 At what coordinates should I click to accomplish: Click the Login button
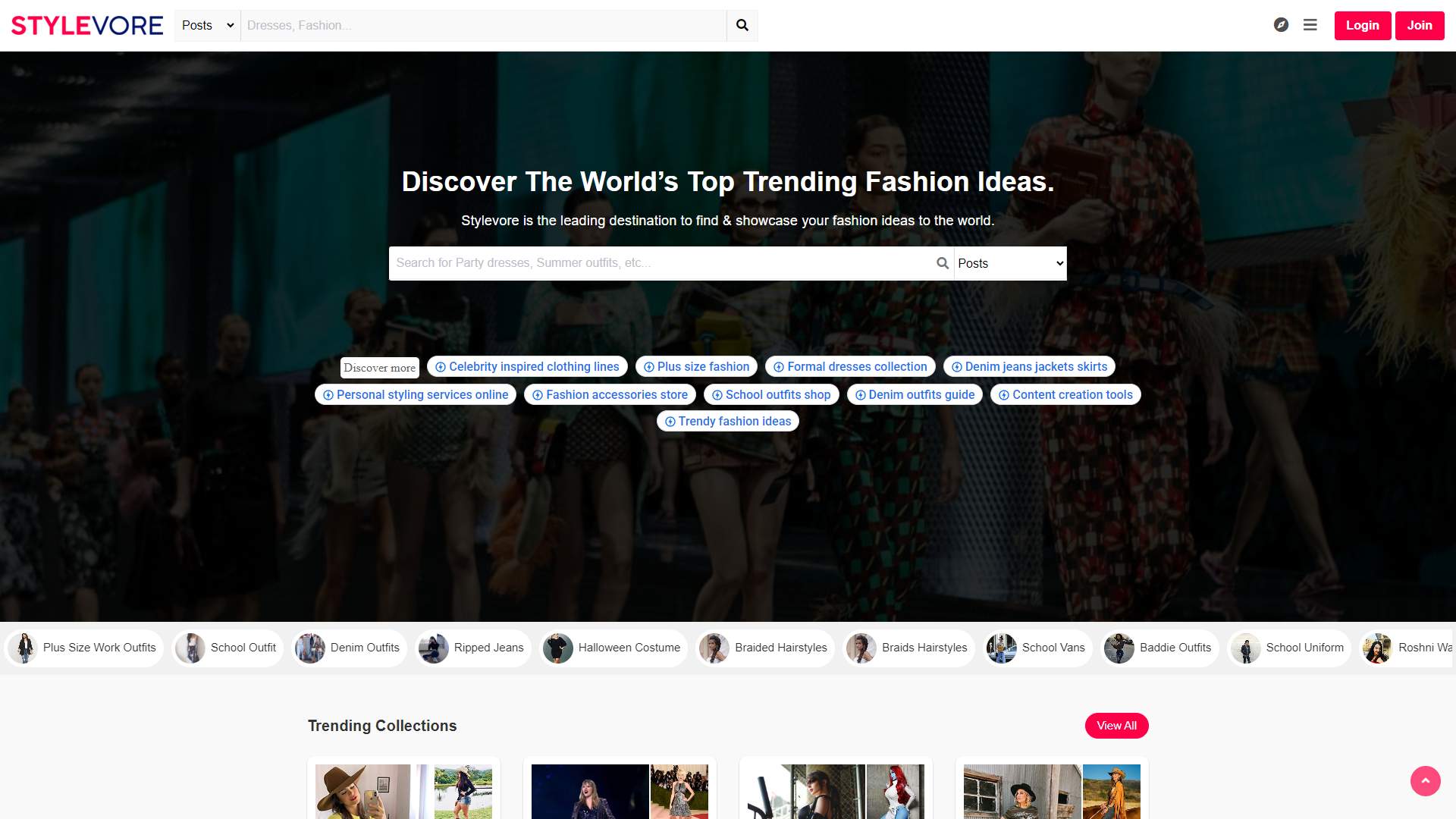tap(1362, 25)
